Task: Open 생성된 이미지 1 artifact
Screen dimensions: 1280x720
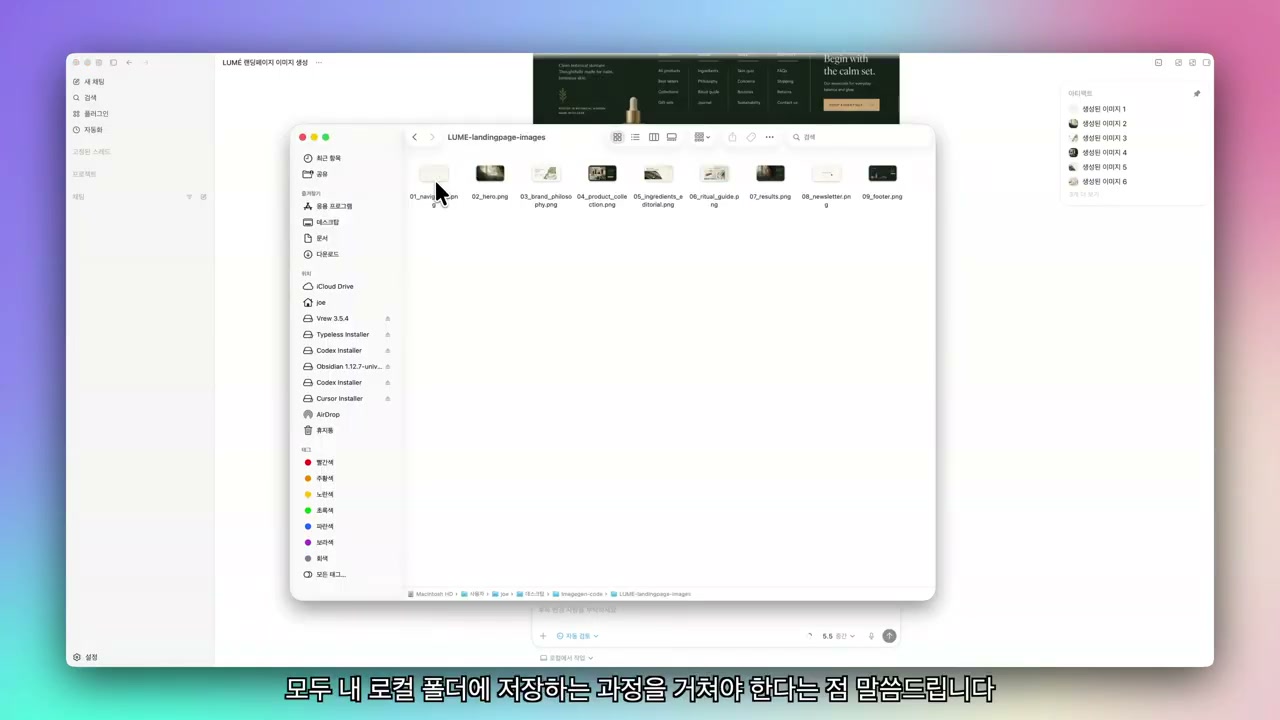Action: click(x=1098, y=109)
